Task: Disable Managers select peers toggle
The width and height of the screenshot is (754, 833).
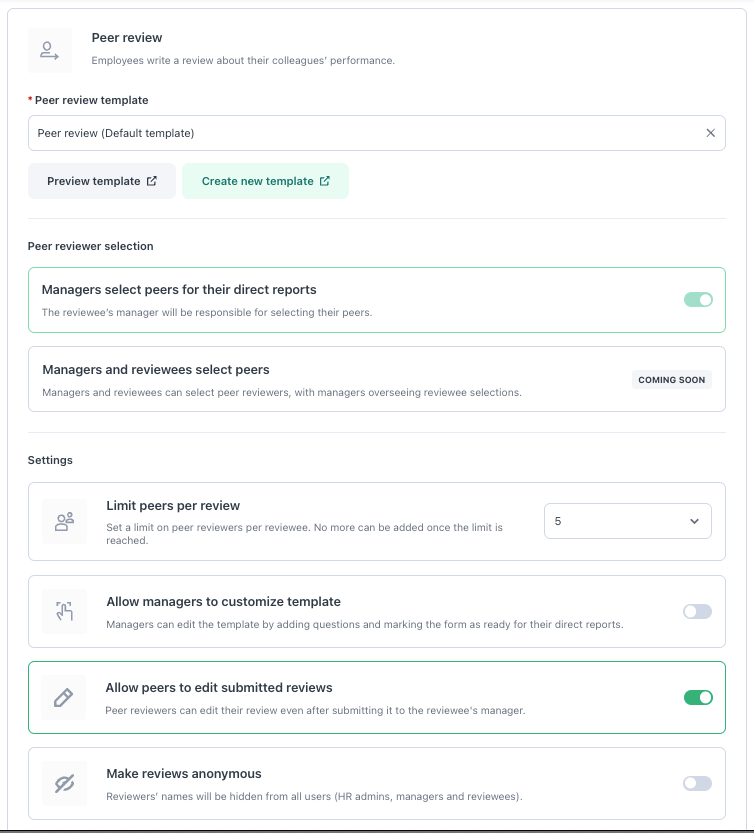Action: [x=698, y=299]
